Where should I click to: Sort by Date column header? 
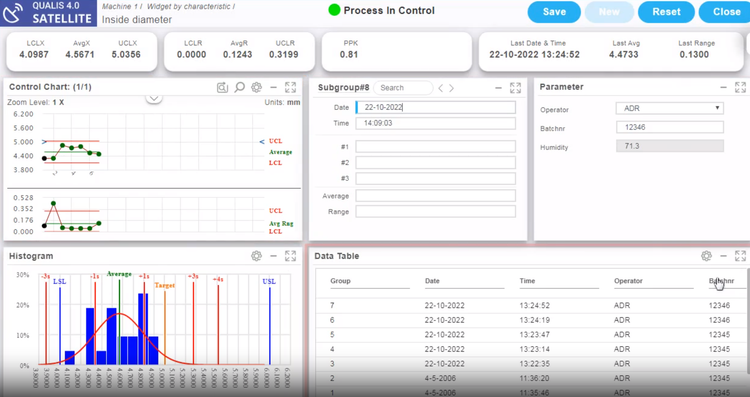click(432, 281)
